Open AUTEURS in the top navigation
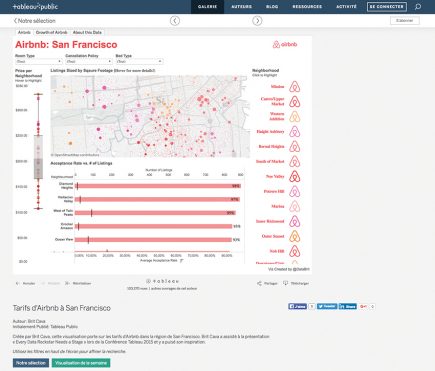435x371 pixels. point(242,7)
